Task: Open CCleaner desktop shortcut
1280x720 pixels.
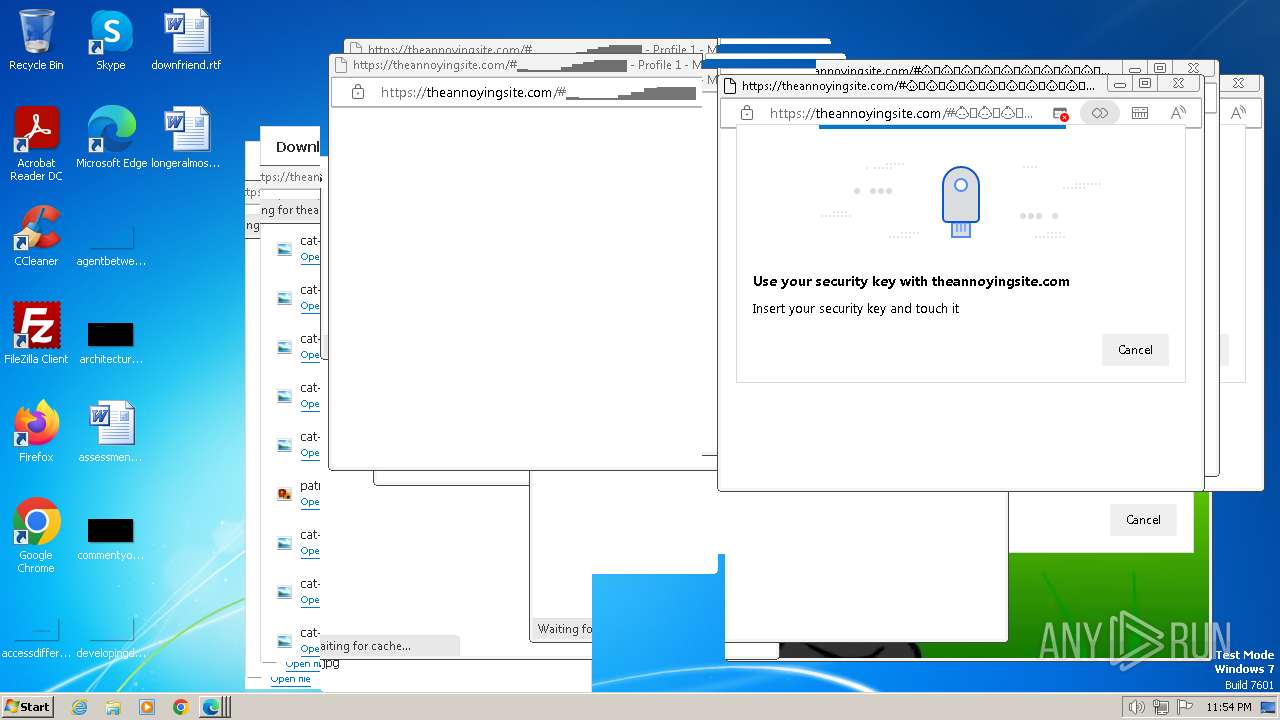Action: (36, 236)
